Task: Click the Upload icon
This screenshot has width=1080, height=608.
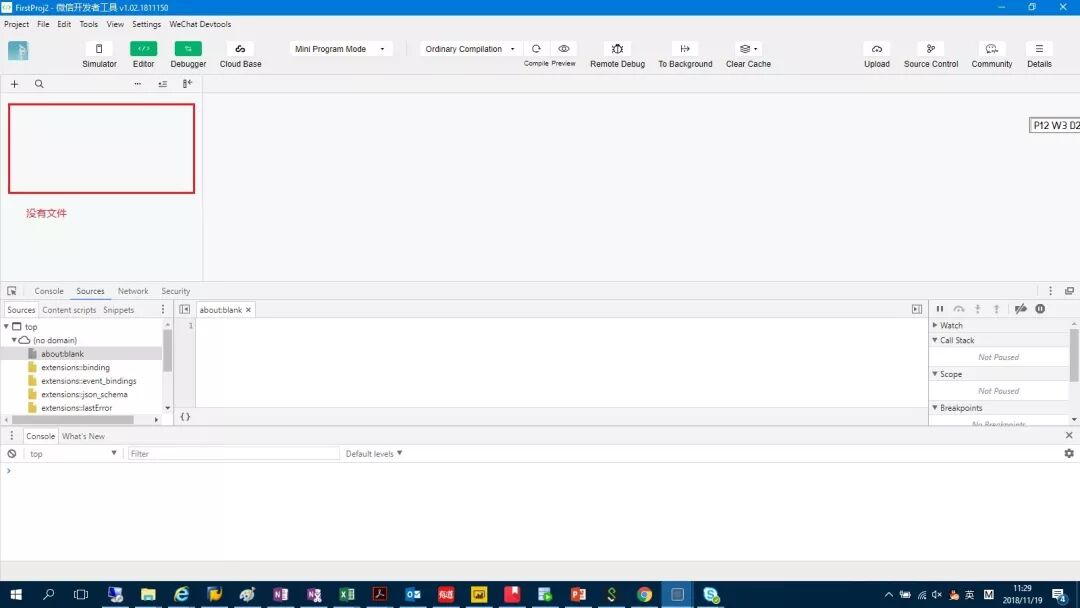Action: 877,49
